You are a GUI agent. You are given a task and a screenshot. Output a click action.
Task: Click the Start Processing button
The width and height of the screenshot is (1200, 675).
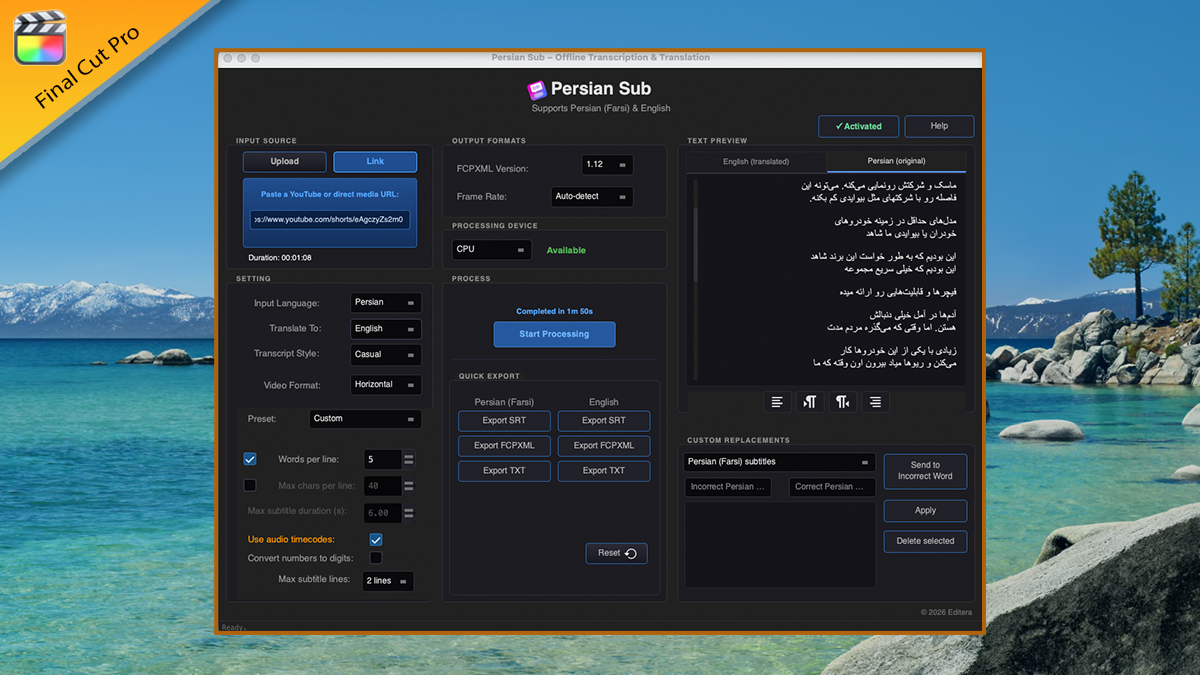pos(554,334)
